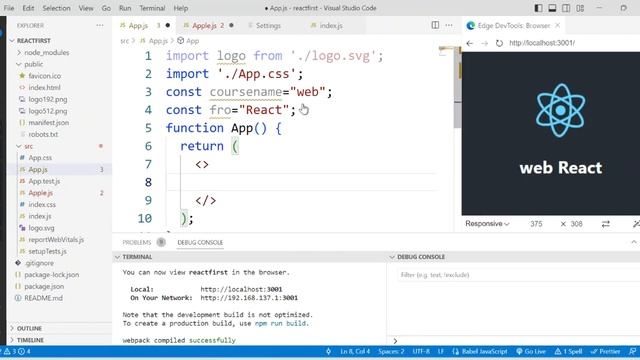Expand the TIMELINE section
The width and height of the screenshot is (640, 360).
30,340
